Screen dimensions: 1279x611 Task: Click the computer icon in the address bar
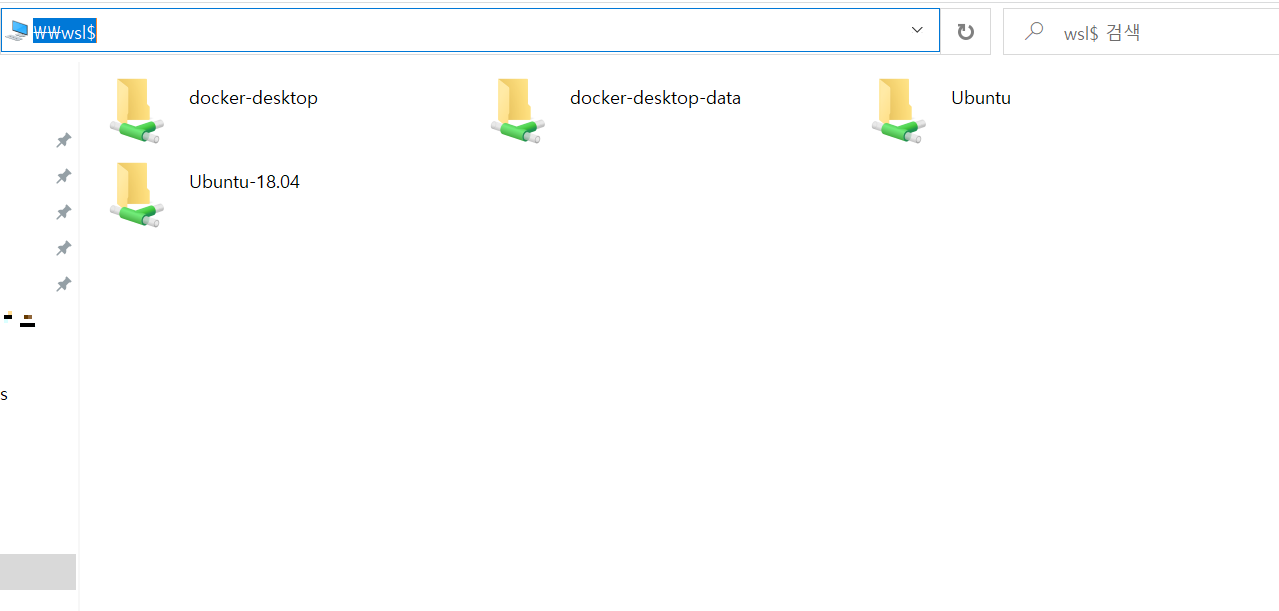17,31
